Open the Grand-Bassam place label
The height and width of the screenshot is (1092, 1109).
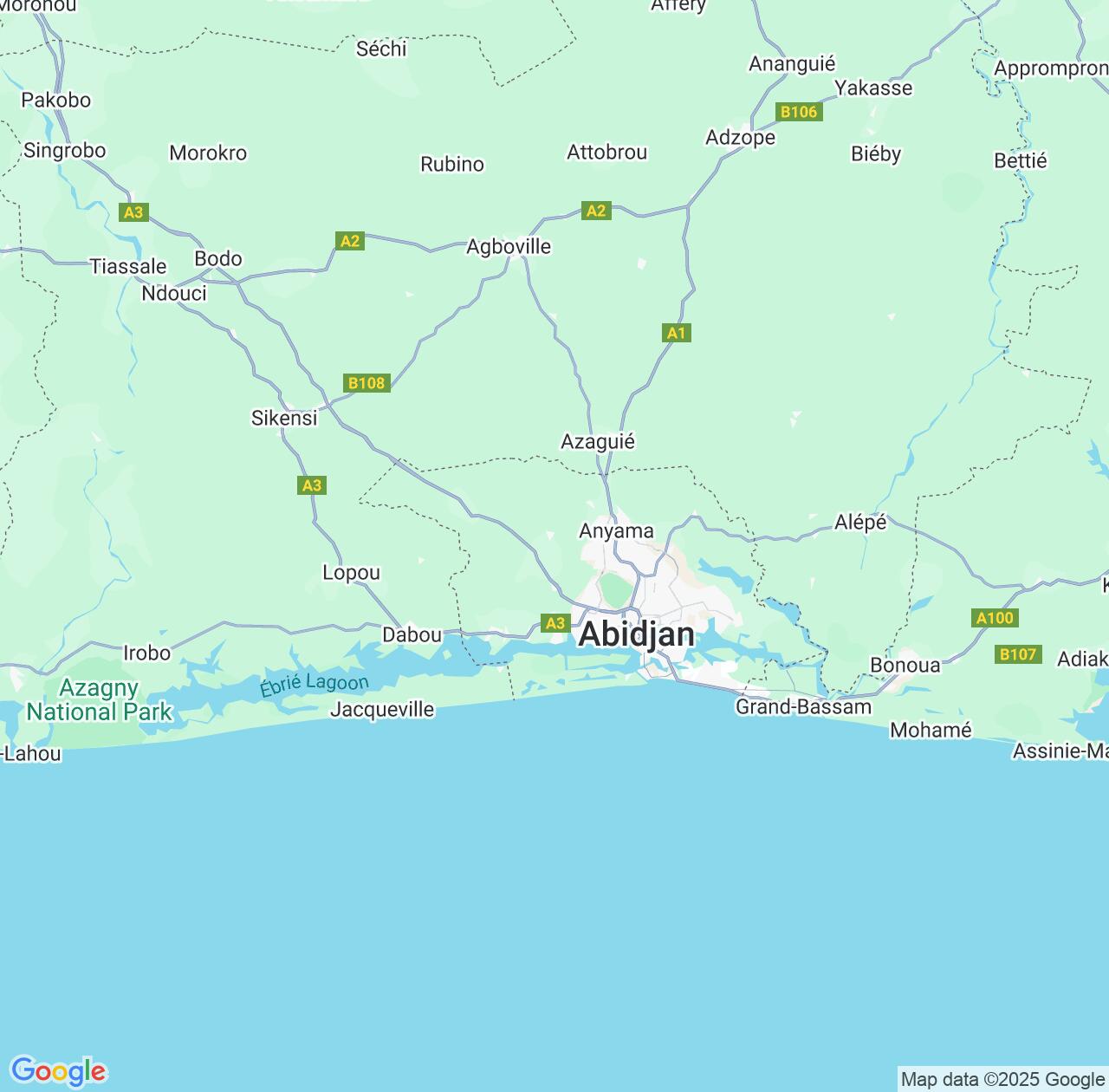point(803,707)
